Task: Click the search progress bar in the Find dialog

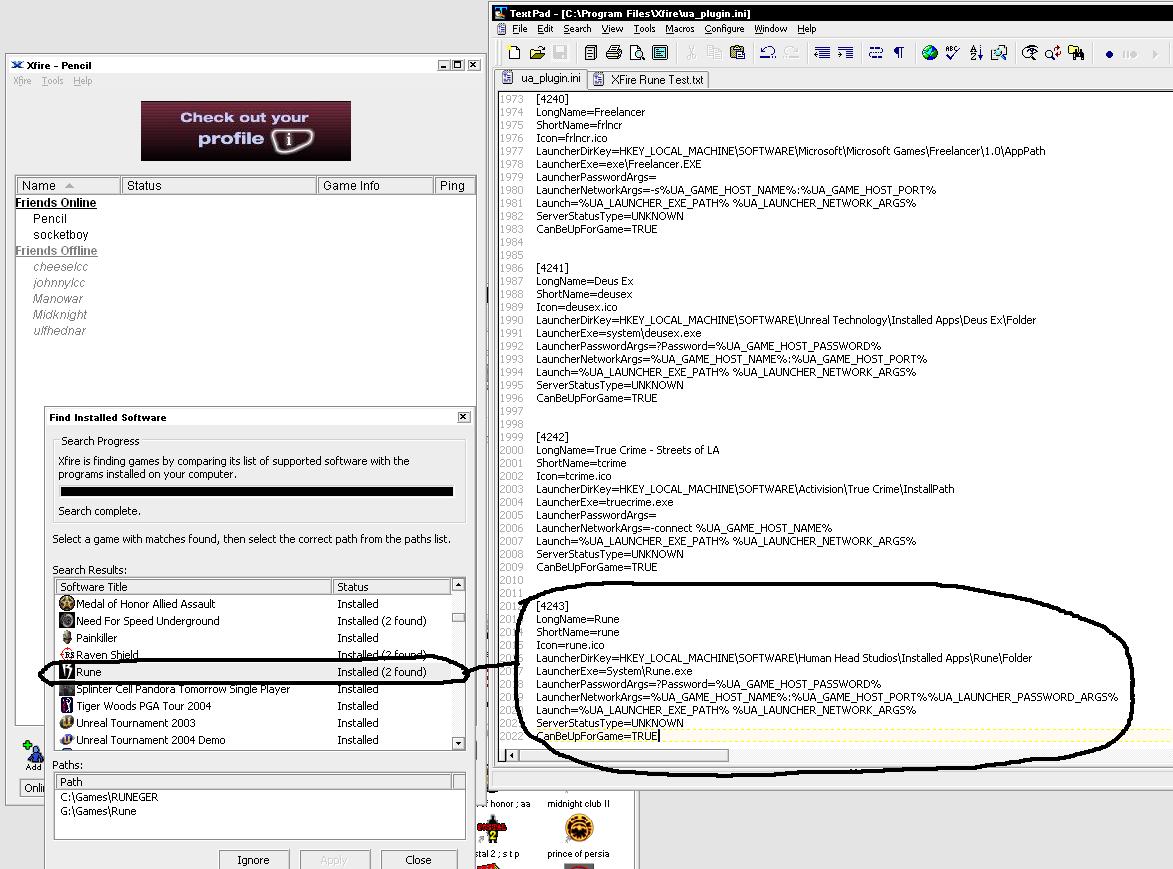Action: 257,491
